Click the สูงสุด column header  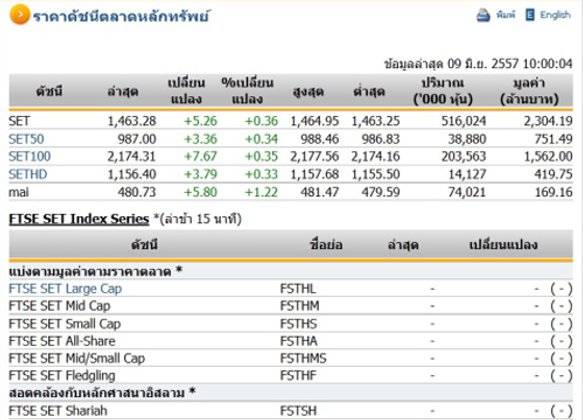[308, 91]
